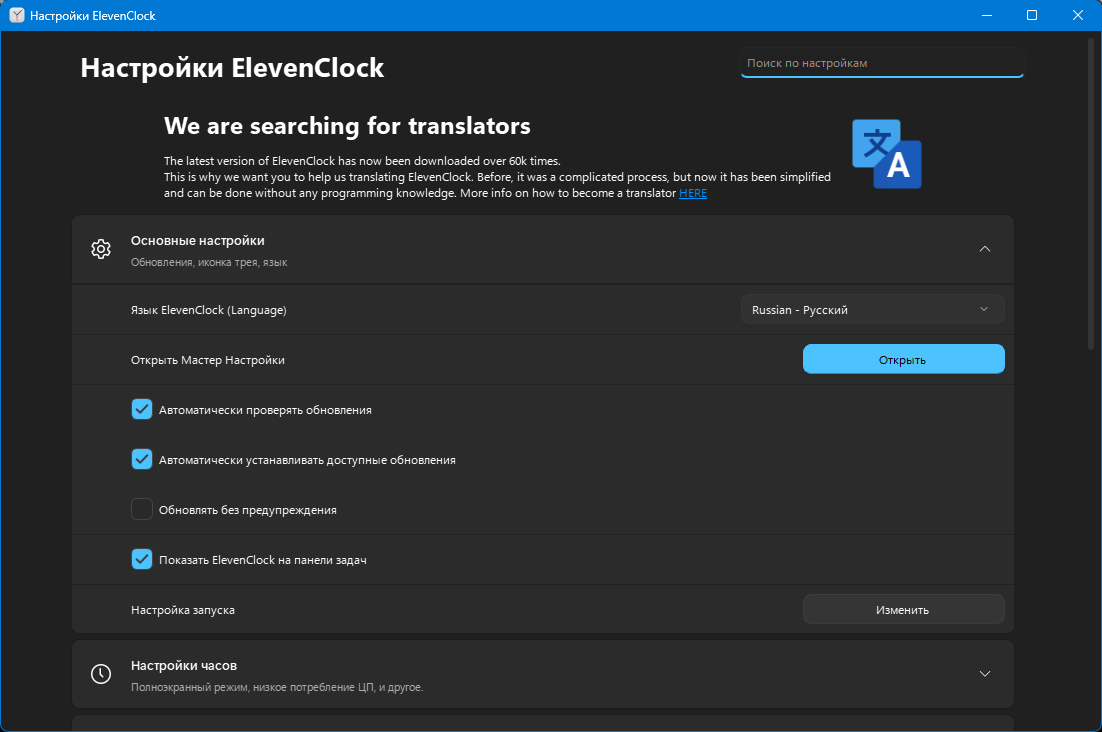Toggle Показать ElevenClock на панели задач checkbox

coord(142,559)
